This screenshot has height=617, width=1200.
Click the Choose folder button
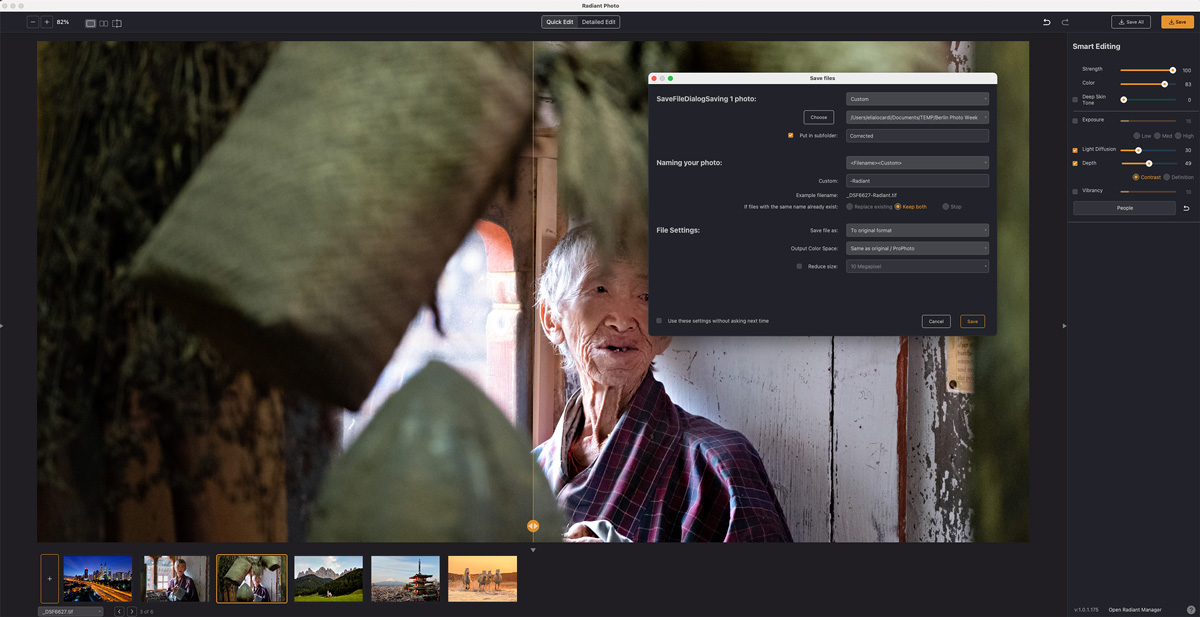[x=818, y=117]
